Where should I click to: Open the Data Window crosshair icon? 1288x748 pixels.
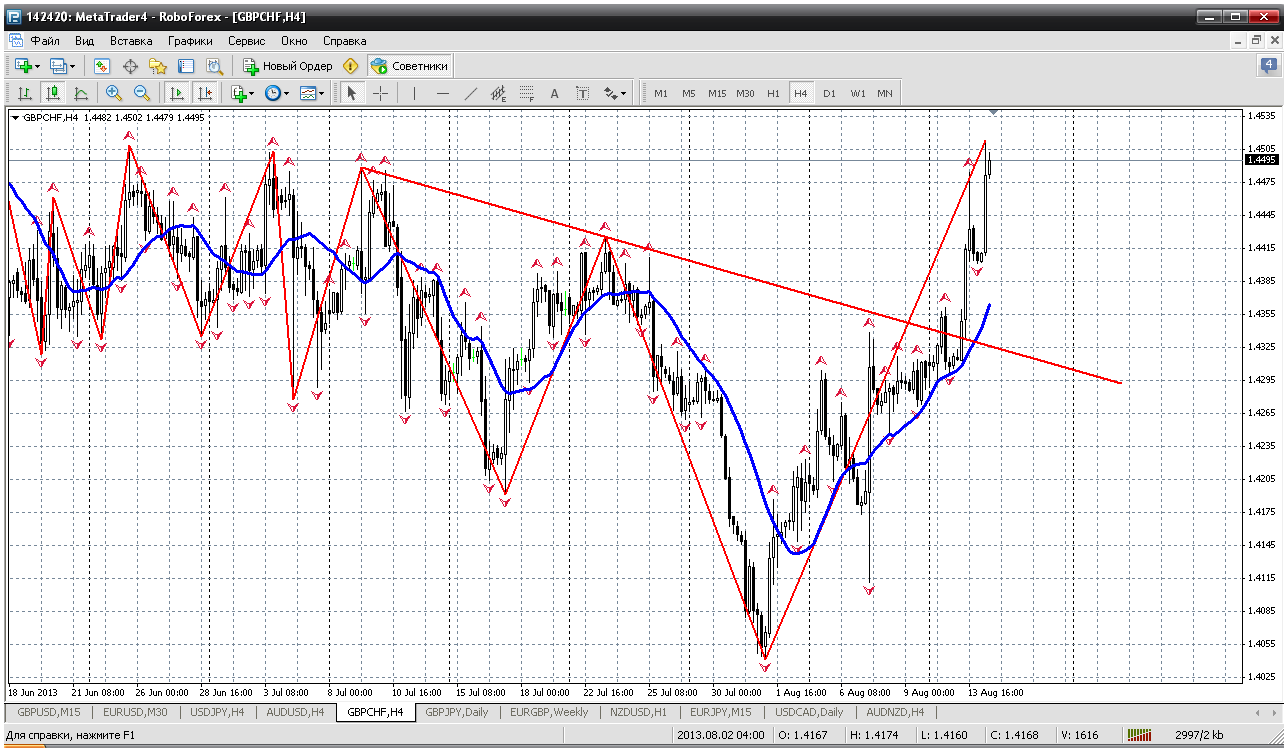(x=130, y=66)
